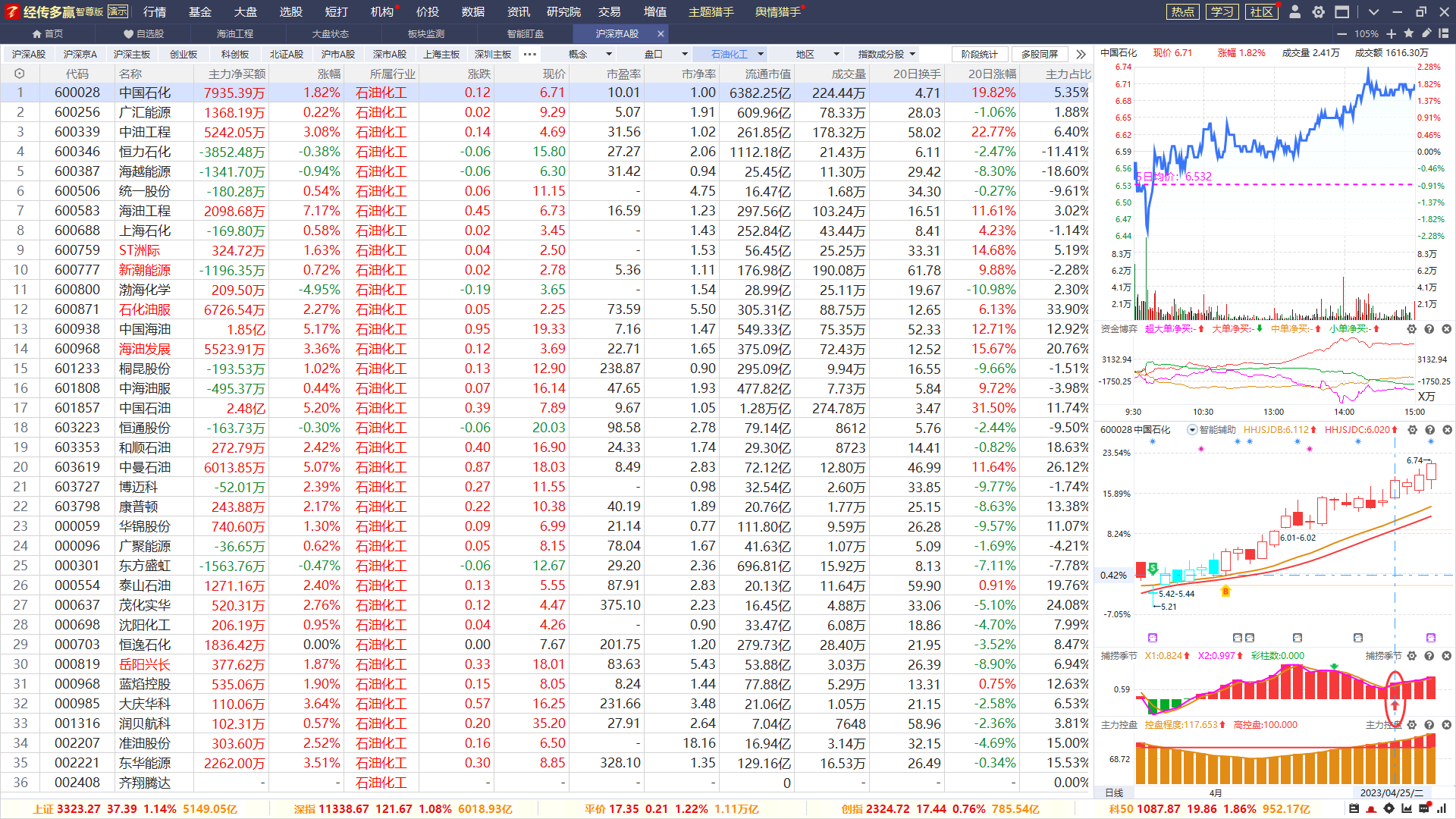Click the calendar icon in status bar
This screenshot has width=1456, height=819.
click(1354, 809)
